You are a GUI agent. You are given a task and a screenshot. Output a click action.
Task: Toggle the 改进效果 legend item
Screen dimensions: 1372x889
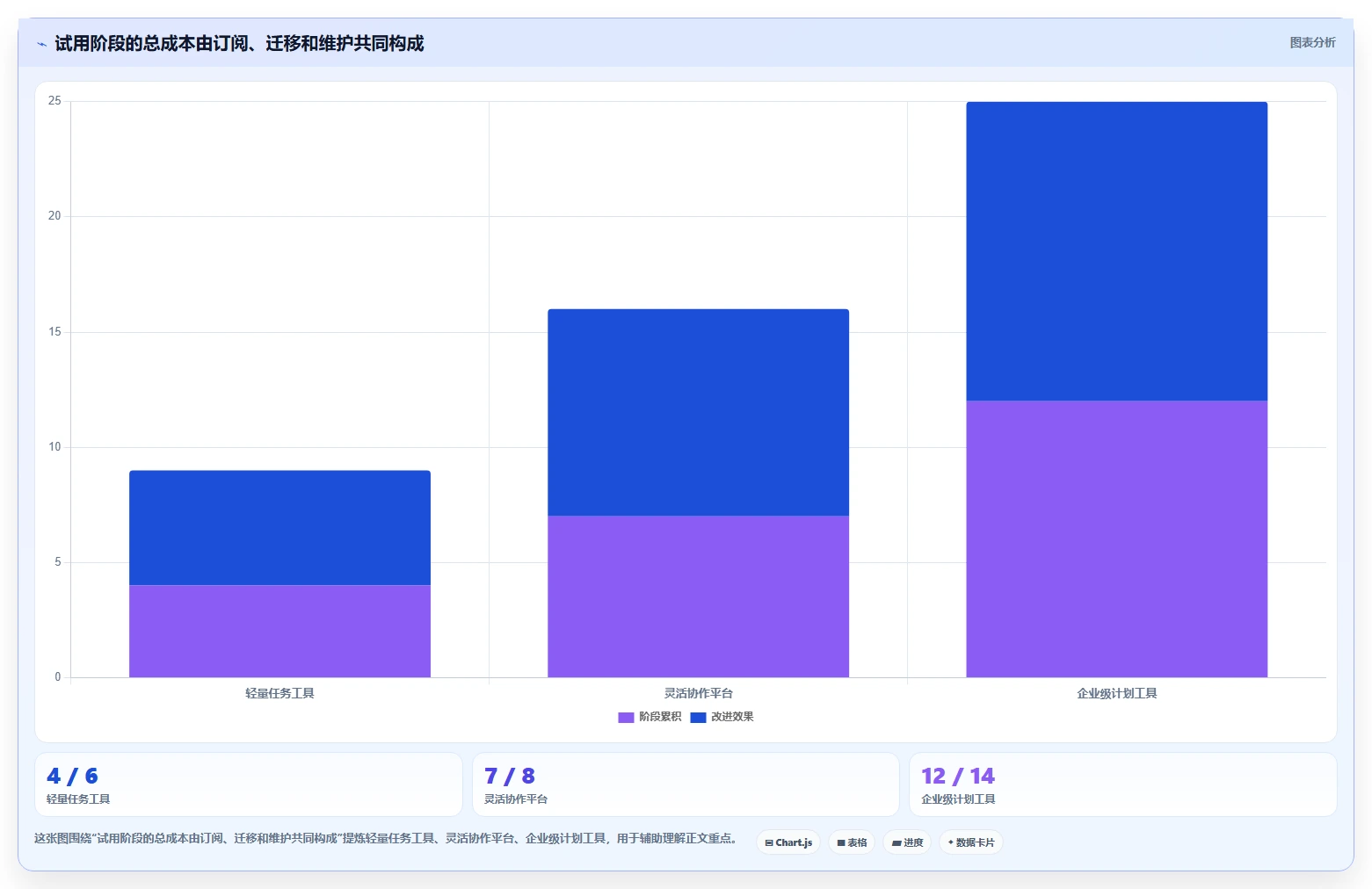click(722, 717)
